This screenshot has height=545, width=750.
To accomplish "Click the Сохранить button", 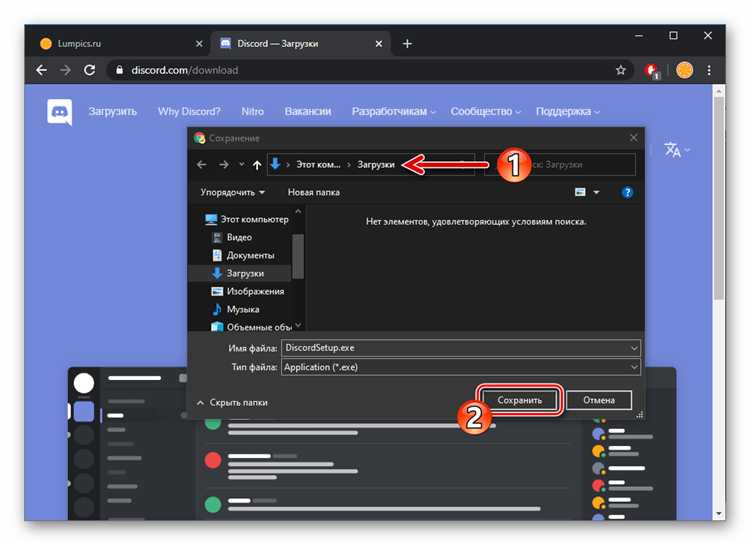I will click(519, 400).
